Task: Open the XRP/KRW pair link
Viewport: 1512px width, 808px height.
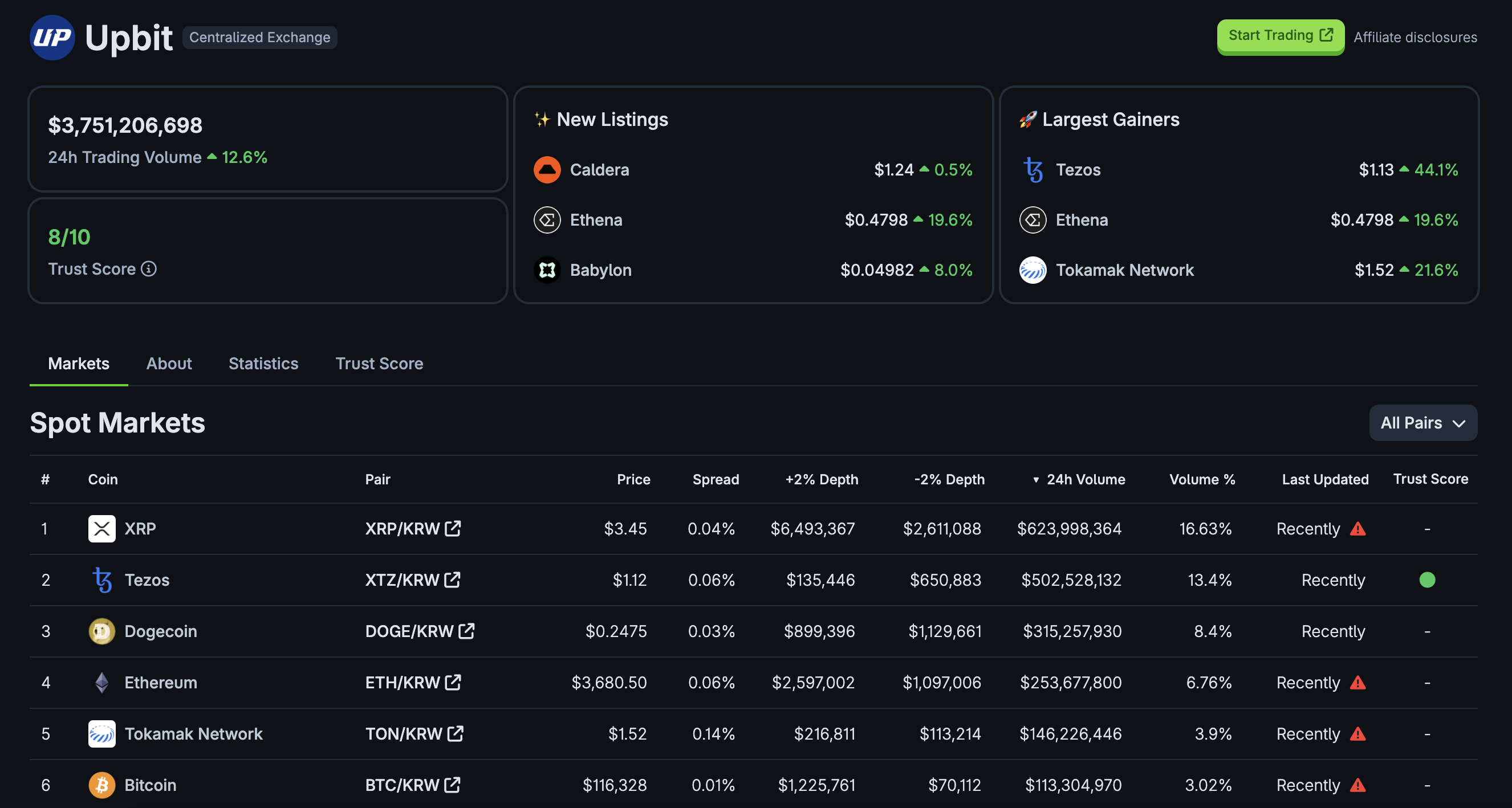Action: pyautogui.click(x=402, y=529)
